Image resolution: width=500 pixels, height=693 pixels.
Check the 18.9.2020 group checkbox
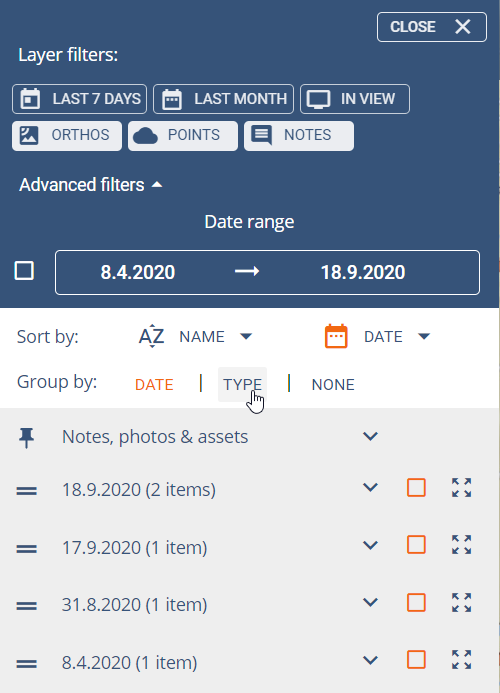416,488
